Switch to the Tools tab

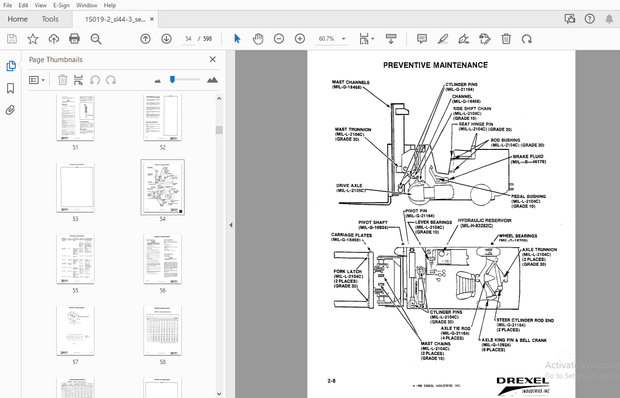[50, 19]
